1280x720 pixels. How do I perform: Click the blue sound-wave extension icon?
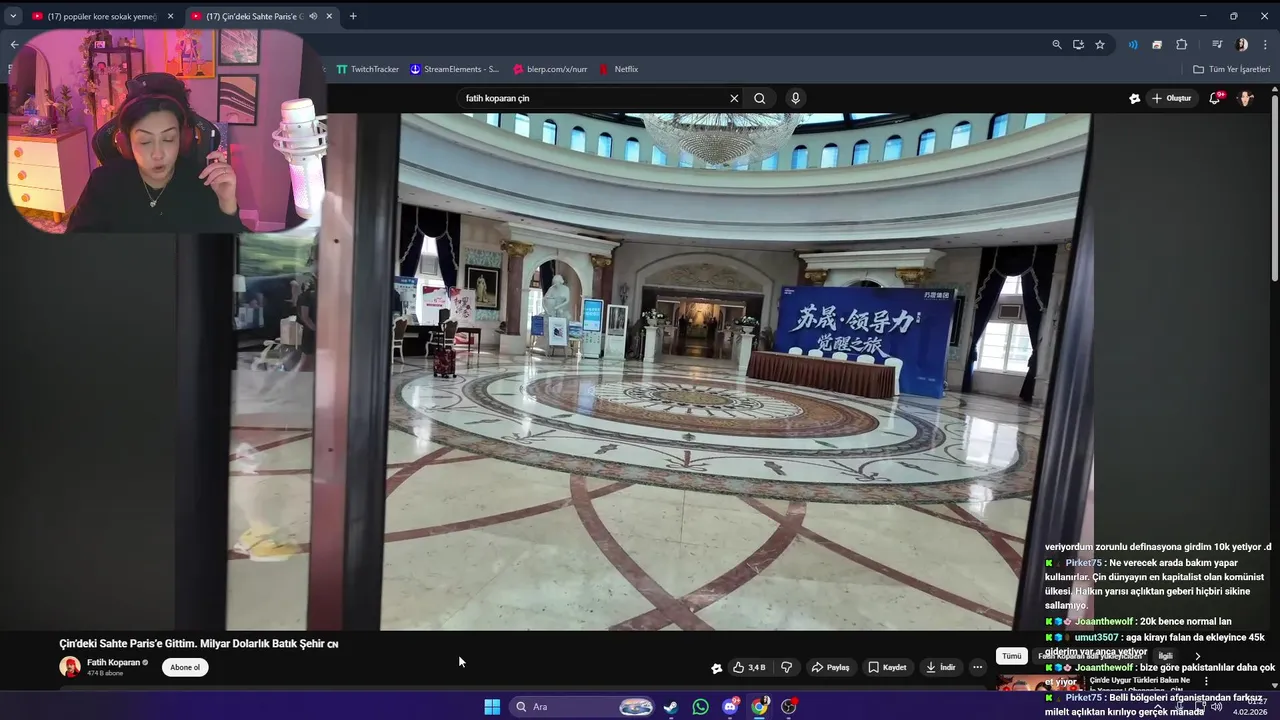pyautogui.click(x=1133, y=44)
